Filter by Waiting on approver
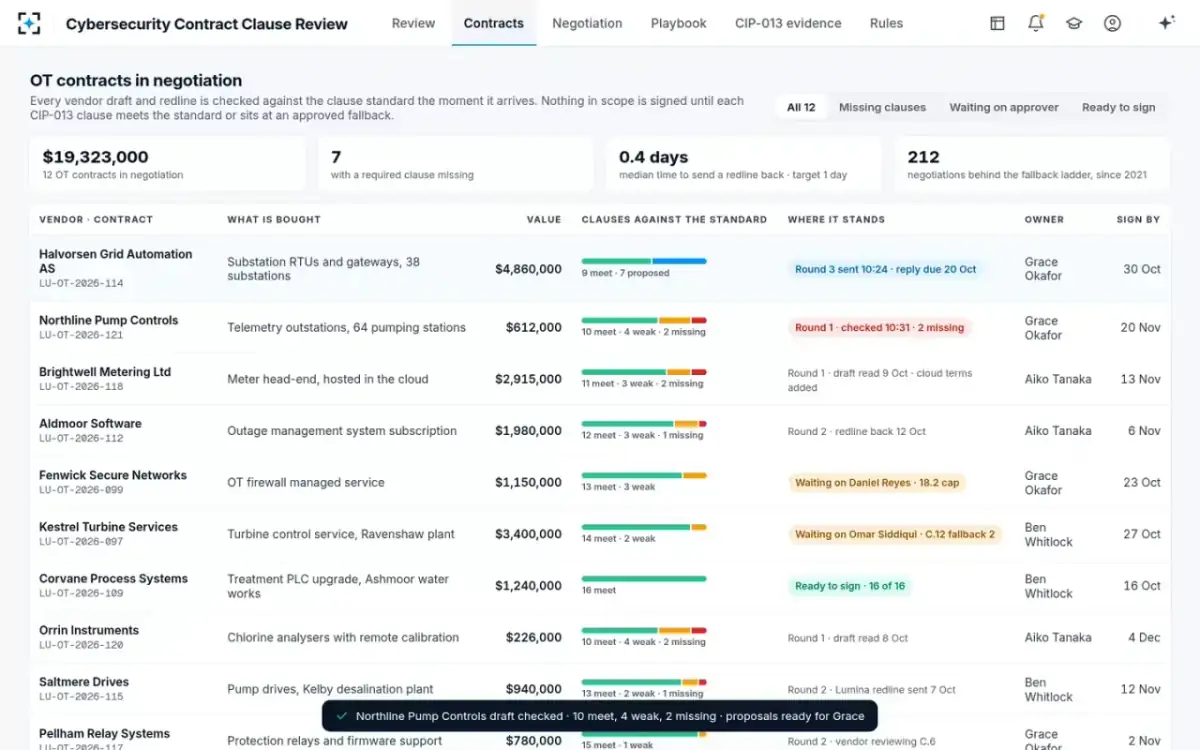 1003,107
